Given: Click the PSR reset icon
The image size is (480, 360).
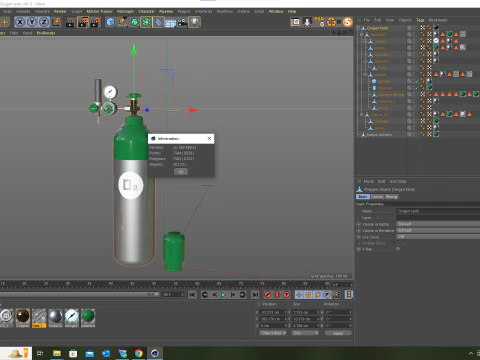Looking at the screenshot, I should [319, 22].
